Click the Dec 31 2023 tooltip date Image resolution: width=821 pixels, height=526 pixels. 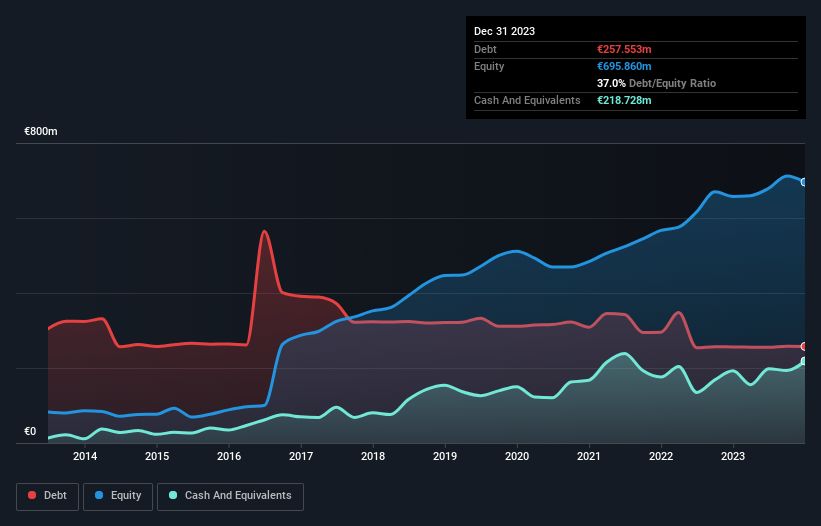point(504,31)
